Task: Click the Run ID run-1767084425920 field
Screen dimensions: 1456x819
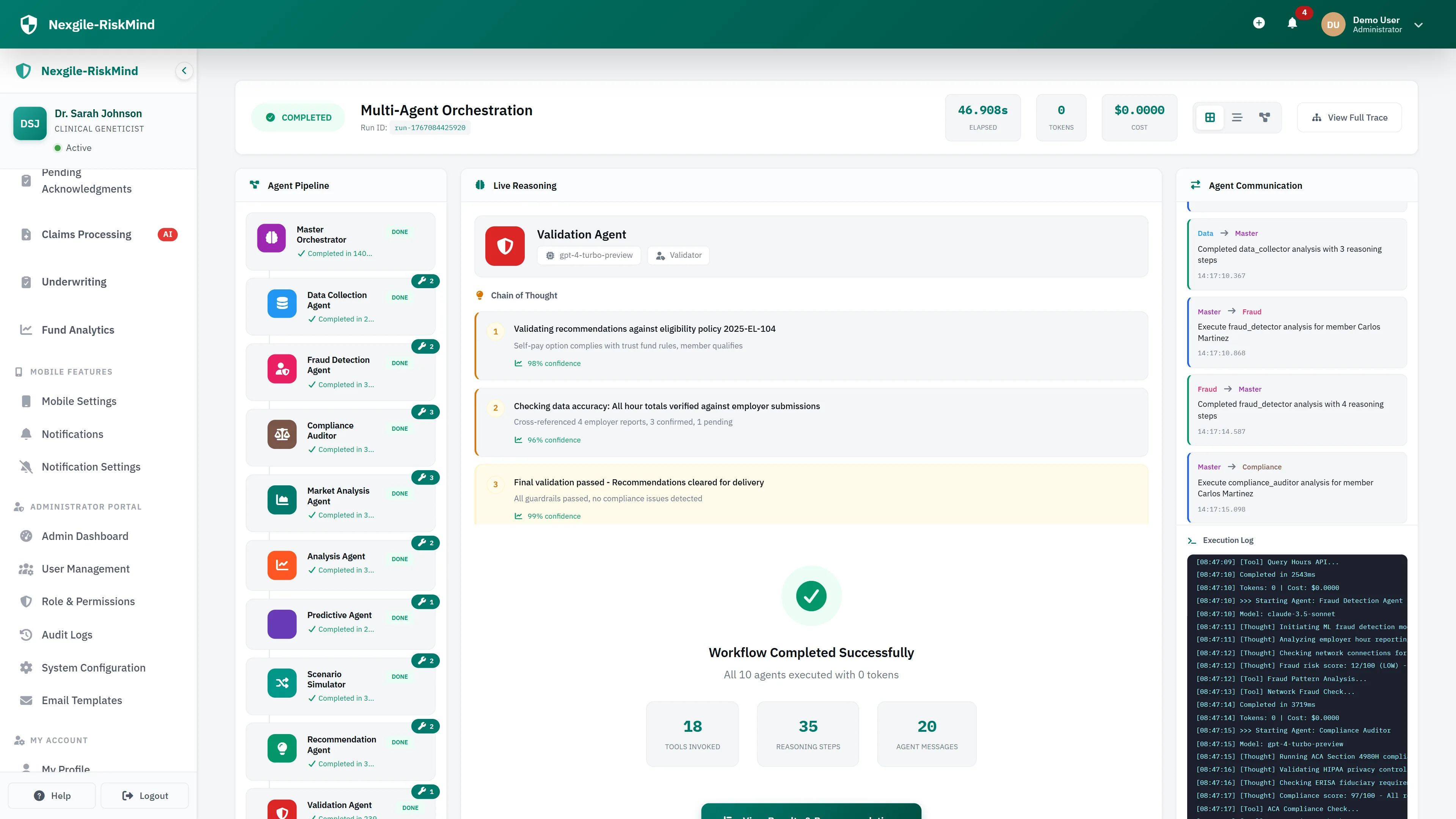Action: coord(430,127)
